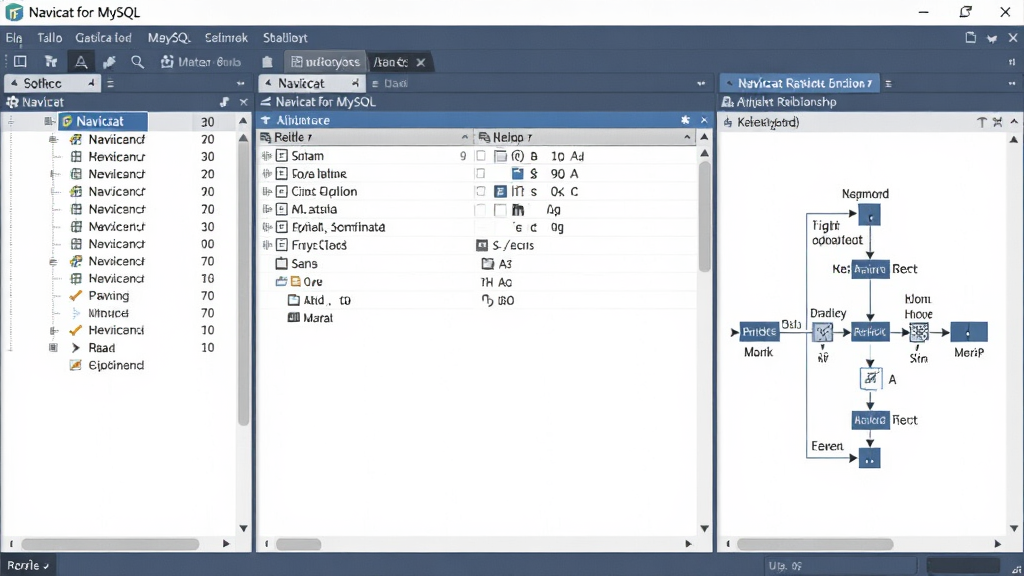Select the Sans folder item
This screenshot has width=1024, height=576.
pyautogui.click(x=297, y=264)
